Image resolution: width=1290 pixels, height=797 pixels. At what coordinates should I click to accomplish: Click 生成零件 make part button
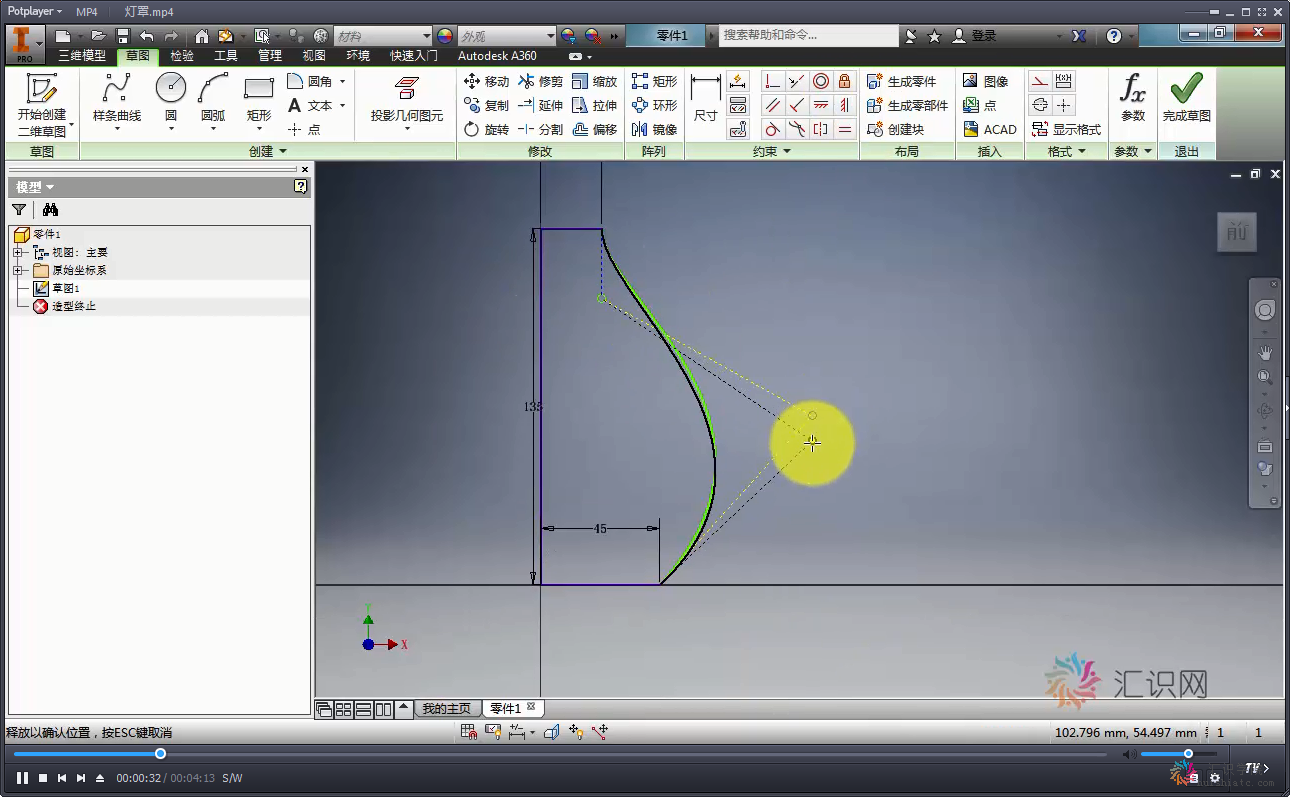902,81
